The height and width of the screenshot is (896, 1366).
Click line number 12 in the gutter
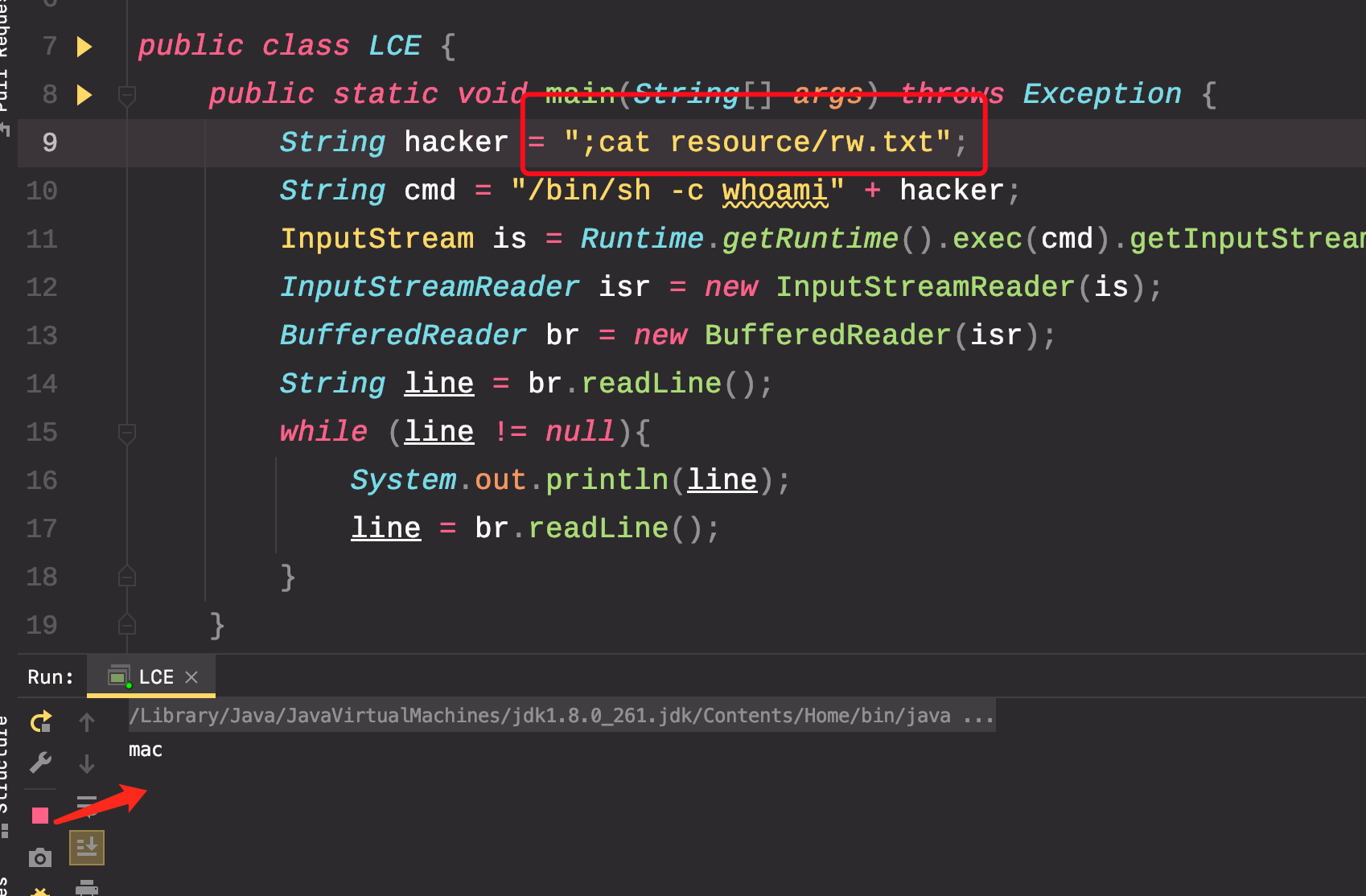click(42, 288)
